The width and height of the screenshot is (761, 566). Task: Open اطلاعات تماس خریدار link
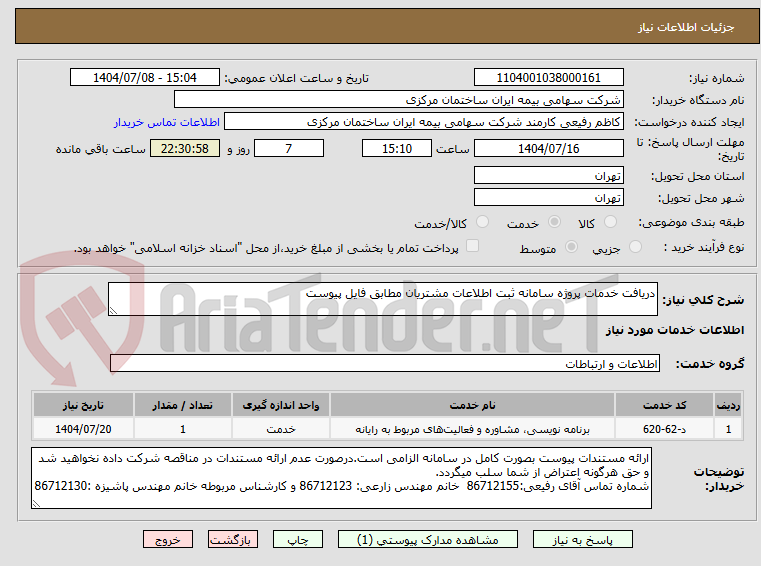[166, 122]
